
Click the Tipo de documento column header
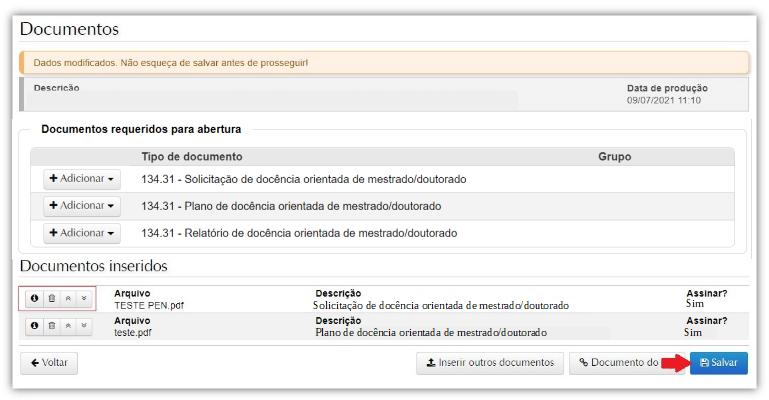coord(192,157)
